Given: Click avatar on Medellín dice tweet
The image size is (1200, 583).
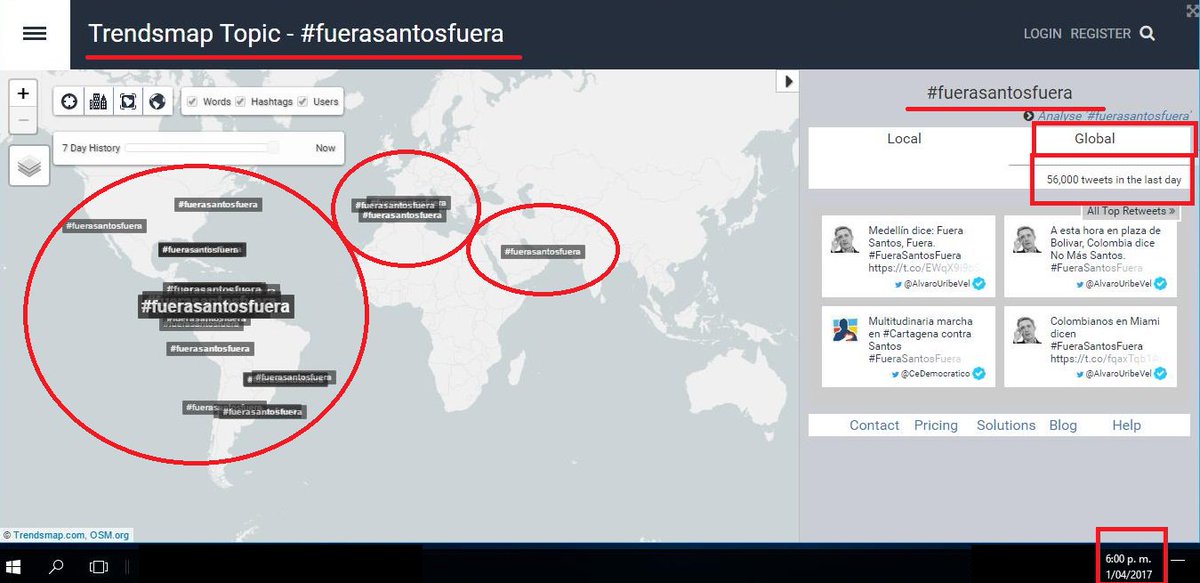Looking at the screenshot, I should (x=846, y=239).
